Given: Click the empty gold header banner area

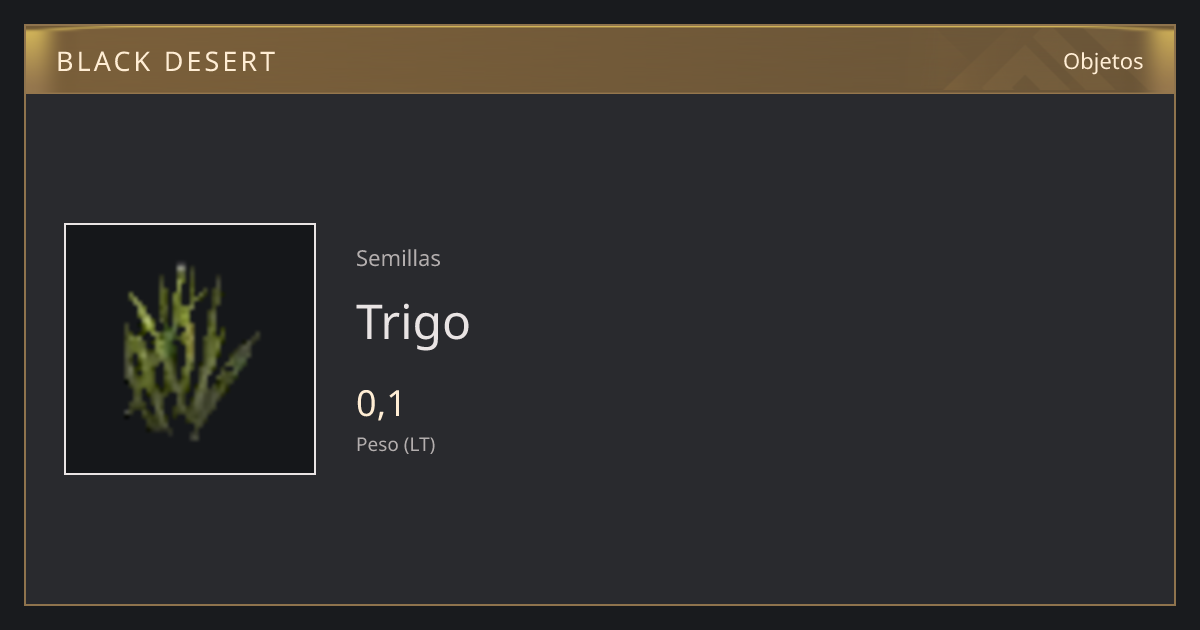Looking at the screenshot, I should pos(650,61).
